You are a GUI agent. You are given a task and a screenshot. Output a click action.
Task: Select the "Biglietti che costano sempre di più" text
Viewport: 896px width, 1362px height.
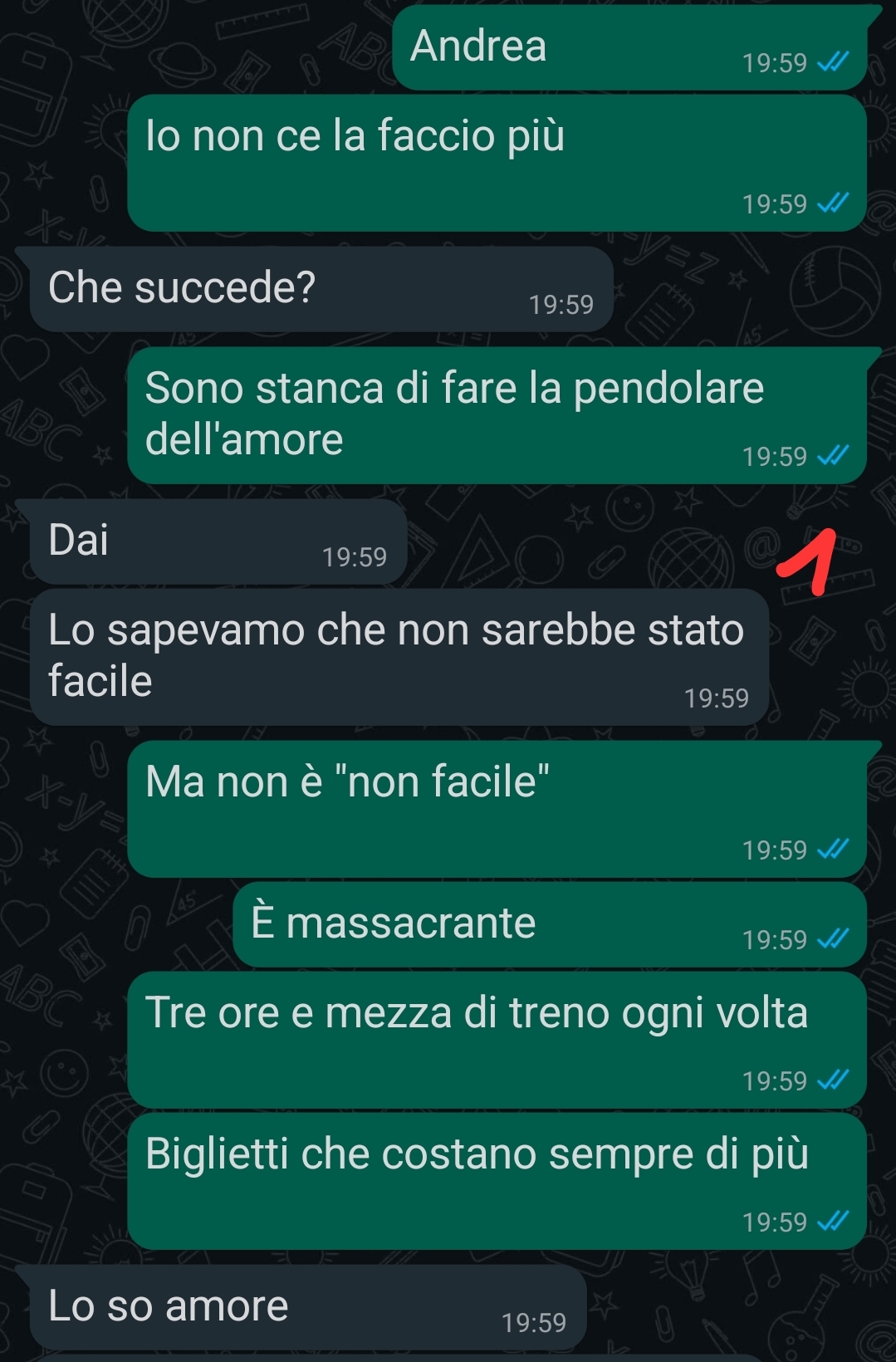click(x=477, y=1154)
